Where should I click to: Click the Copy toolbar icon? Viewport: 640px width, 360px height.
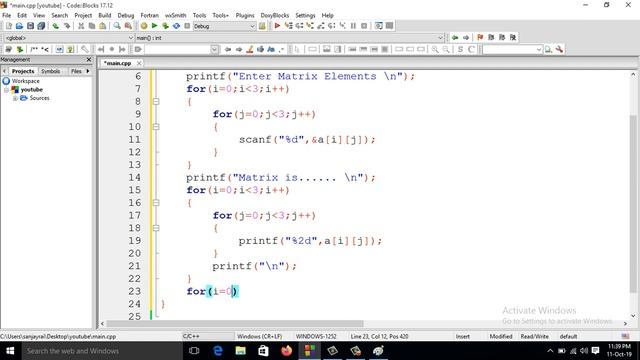pyautogui.click(x=92, y=26)
